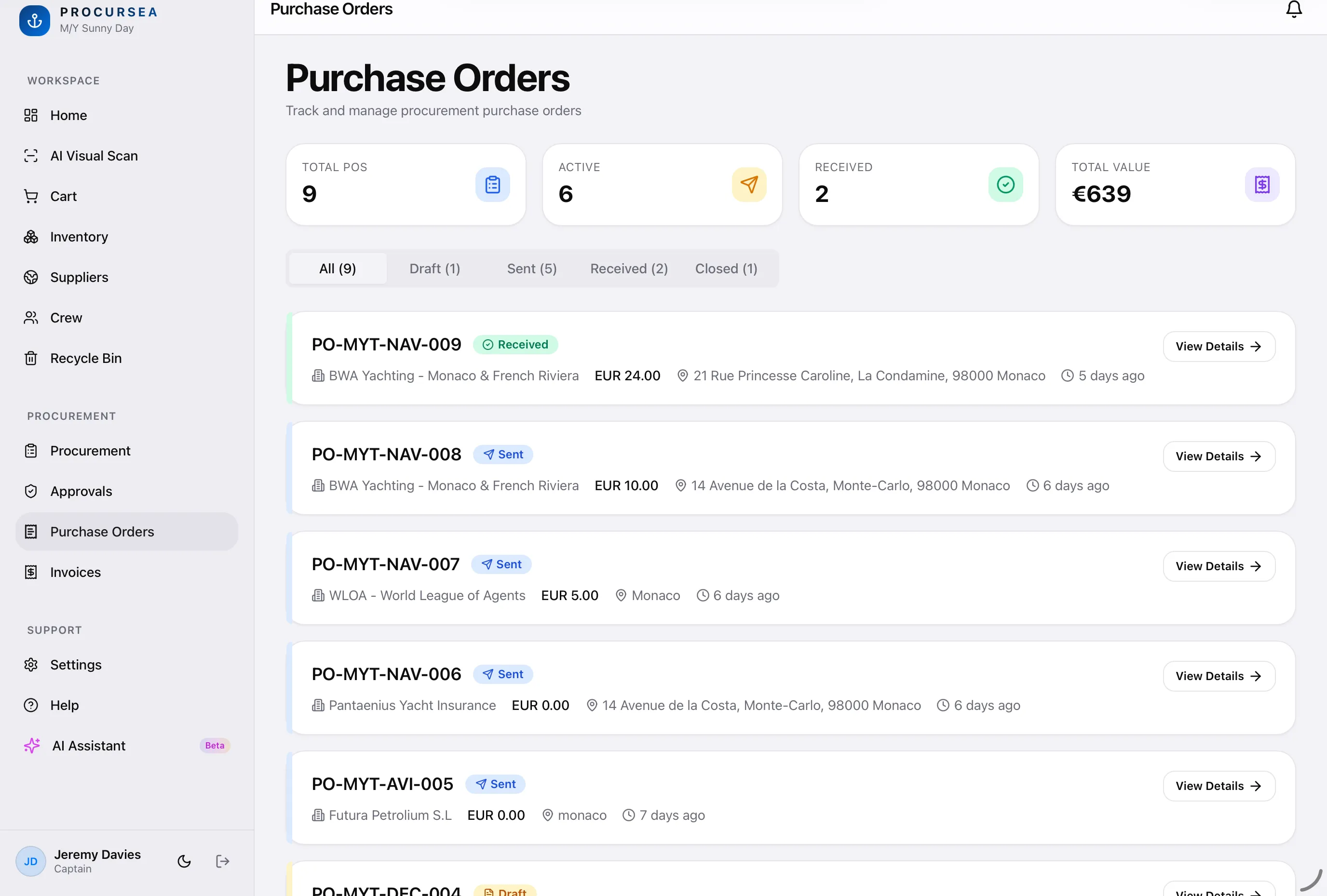
Task: Click the M/Y Sunny Day vessel name
Action: 96,28
